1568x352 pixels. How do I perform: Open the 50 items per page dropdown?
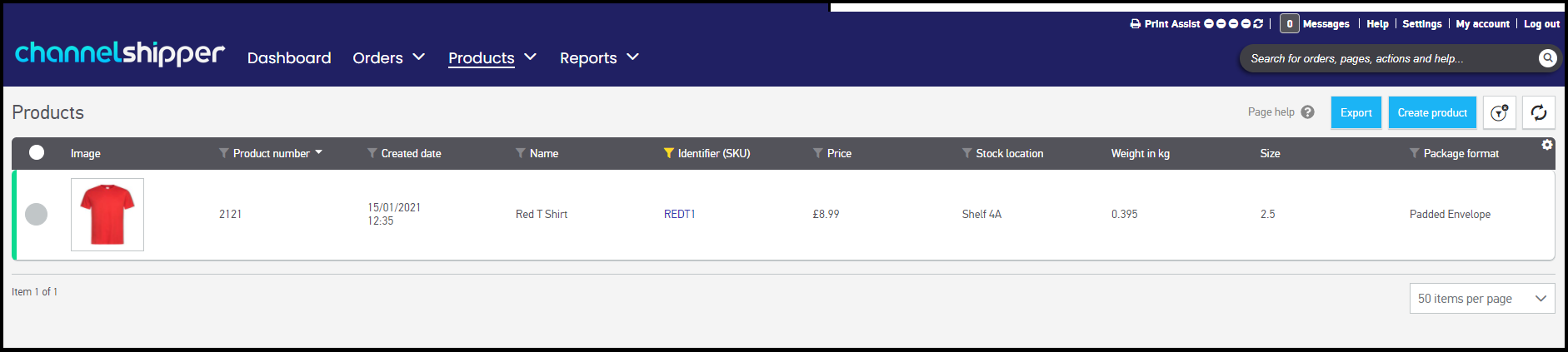coord(1482,298)
